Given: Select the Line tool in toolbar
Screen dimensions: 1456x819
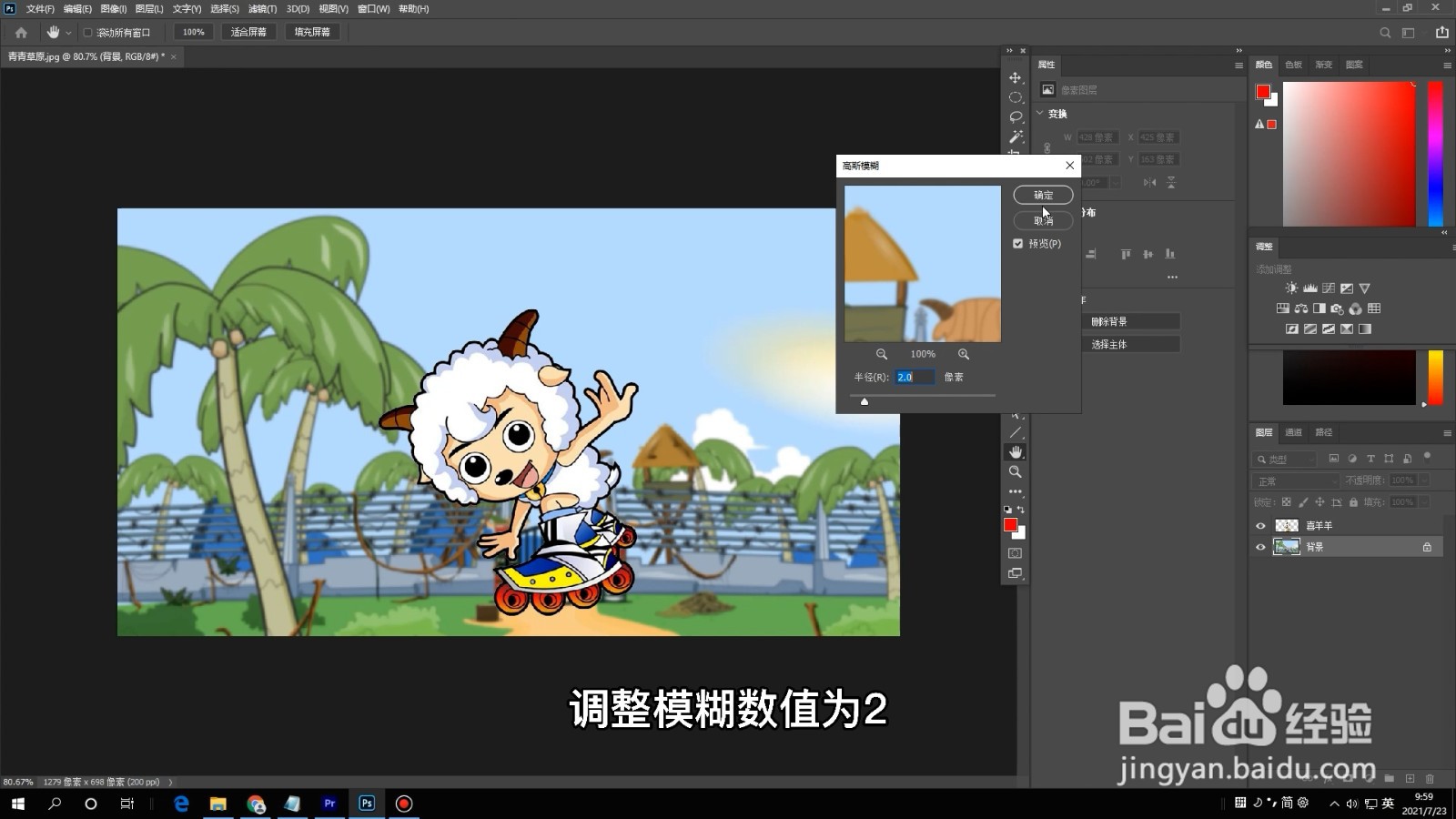Looking at the screenshot, I should pyautogui.click(x=1016, y=433).
